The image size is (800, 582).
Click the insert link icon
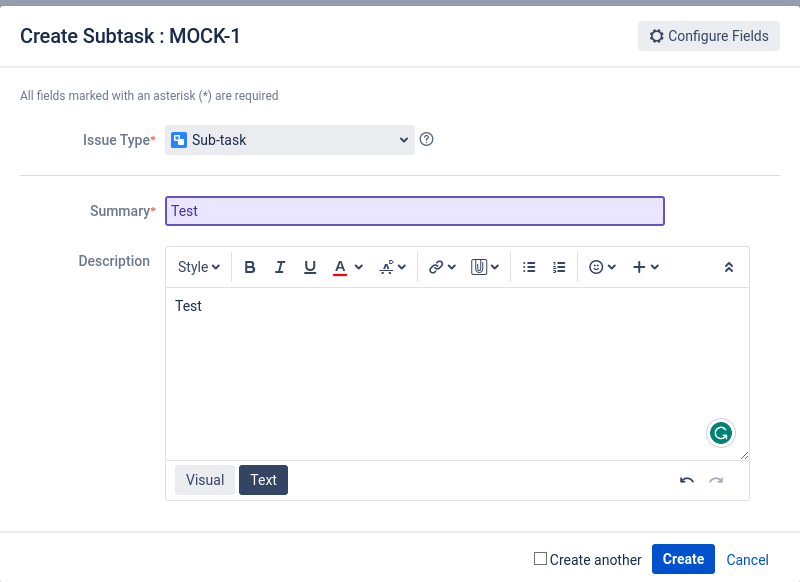click(436, 267)
